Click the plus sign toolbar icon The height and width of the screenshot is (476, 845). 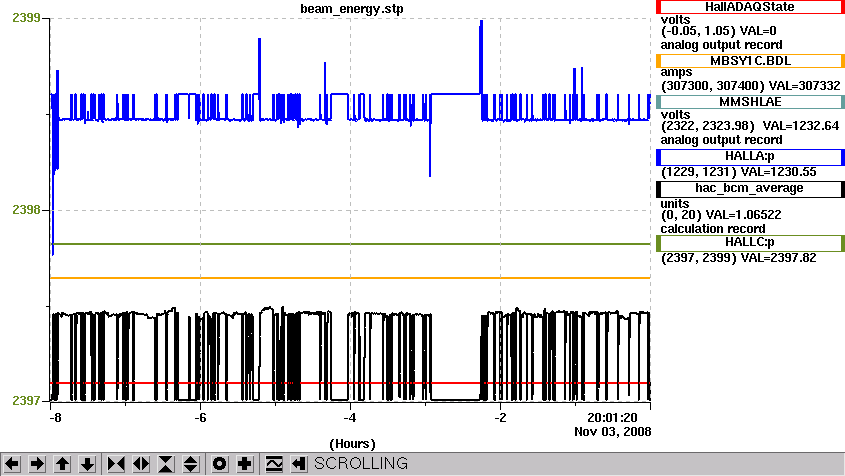click(245, 464)
